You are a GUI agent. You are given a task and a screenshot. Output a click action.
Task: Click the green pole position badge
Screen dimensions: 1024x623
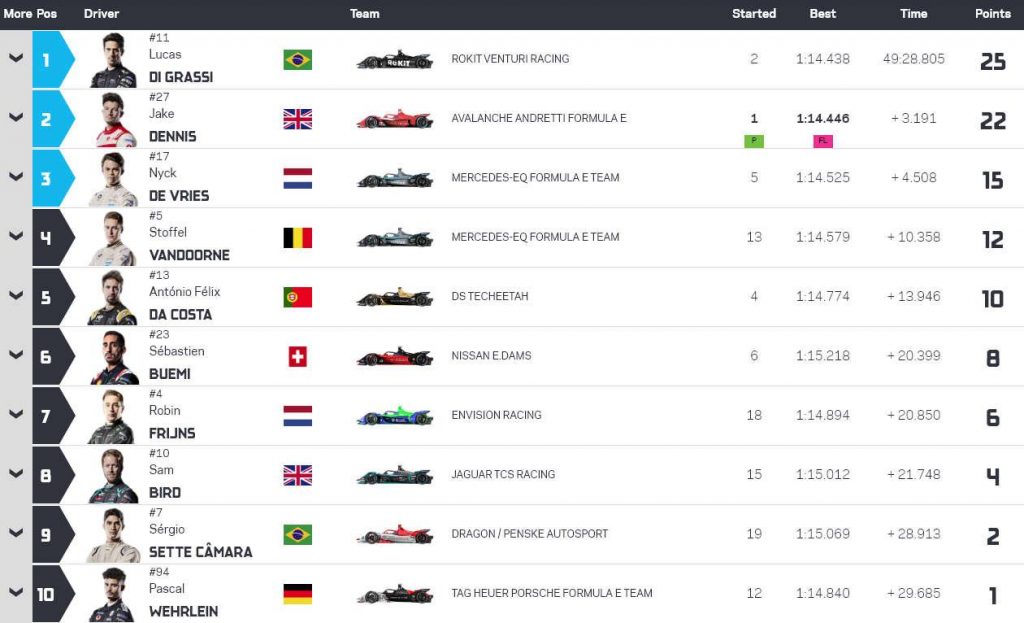(x=754, y=141)
